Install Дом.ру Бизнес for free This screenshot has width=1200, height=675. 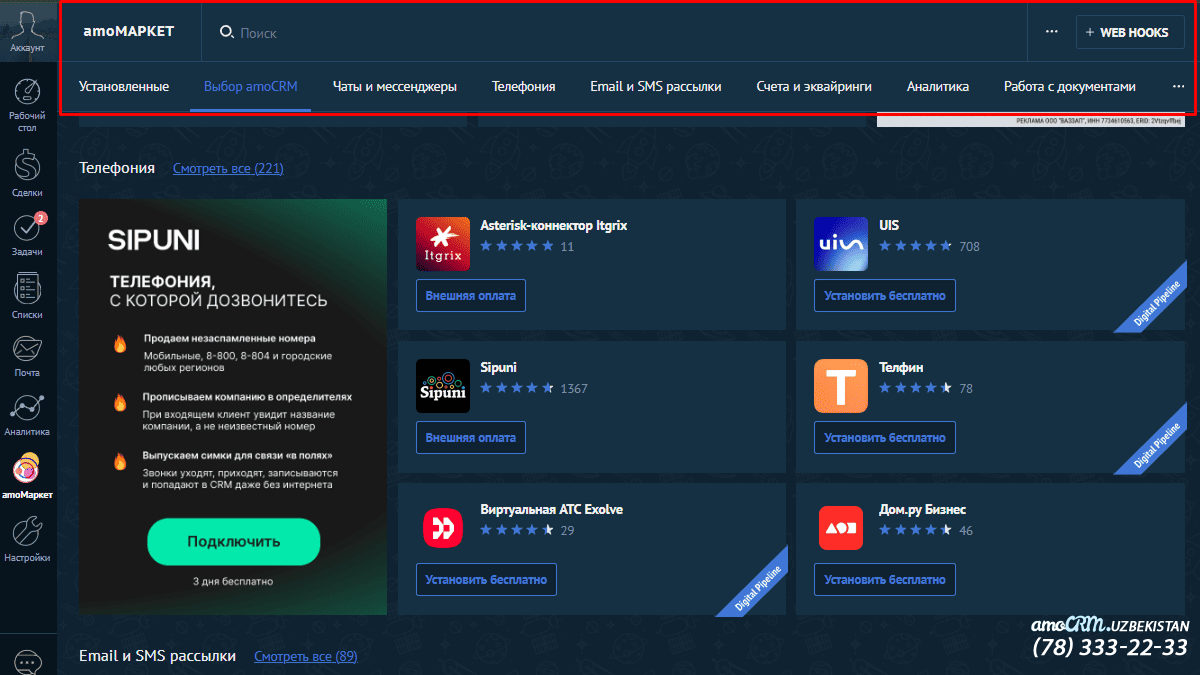[x=885, y=580]
